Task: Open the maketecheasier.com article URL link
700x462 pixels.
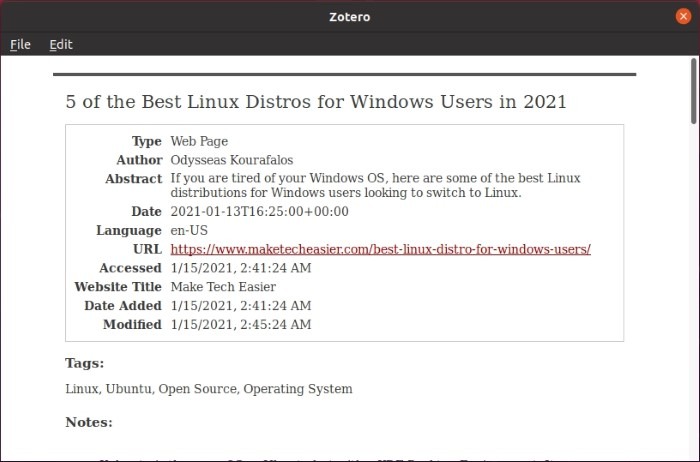Action: (x=380, y=249)
